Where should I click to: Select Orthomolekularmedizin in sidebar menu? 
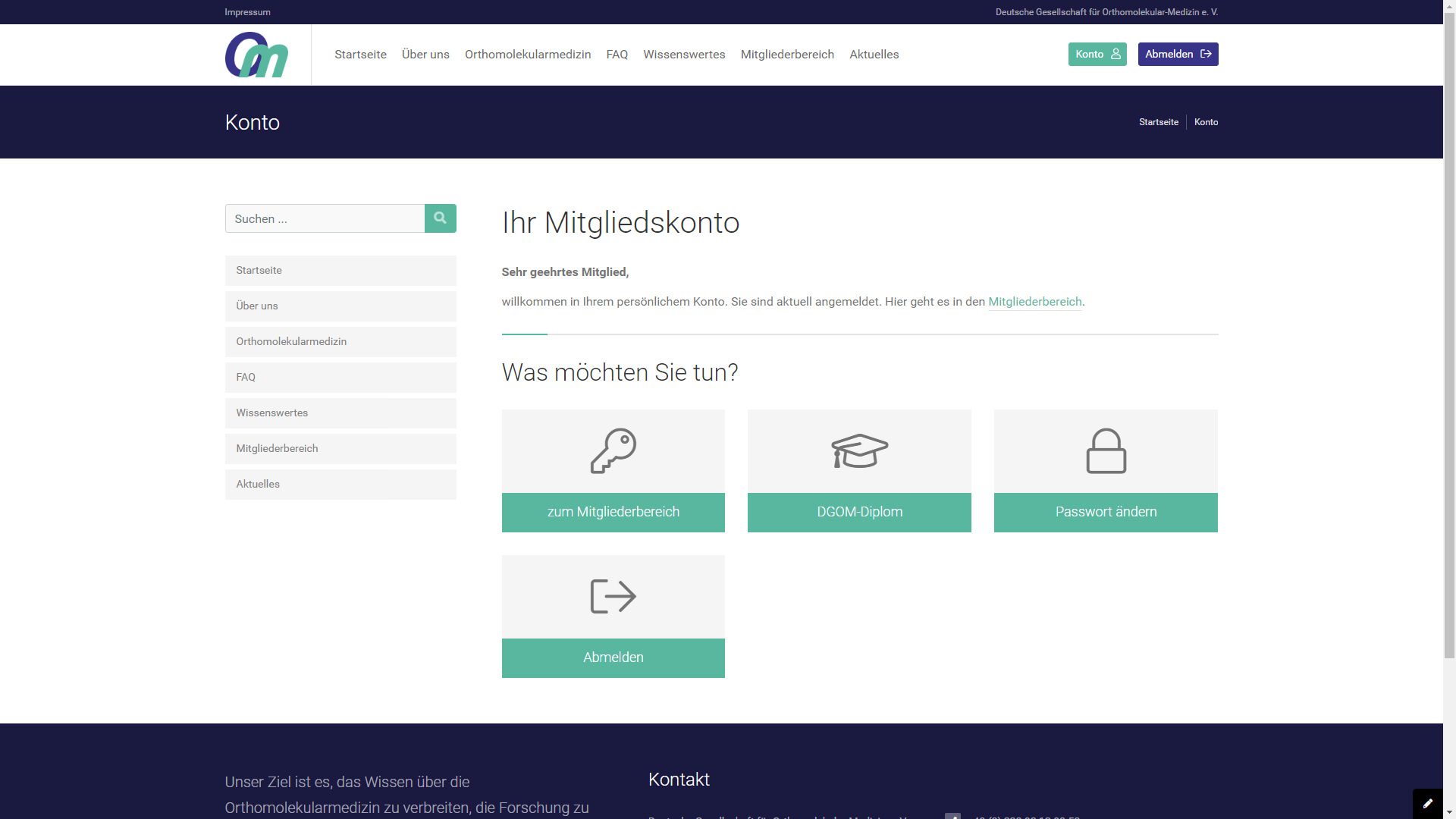tap(340, 342)
